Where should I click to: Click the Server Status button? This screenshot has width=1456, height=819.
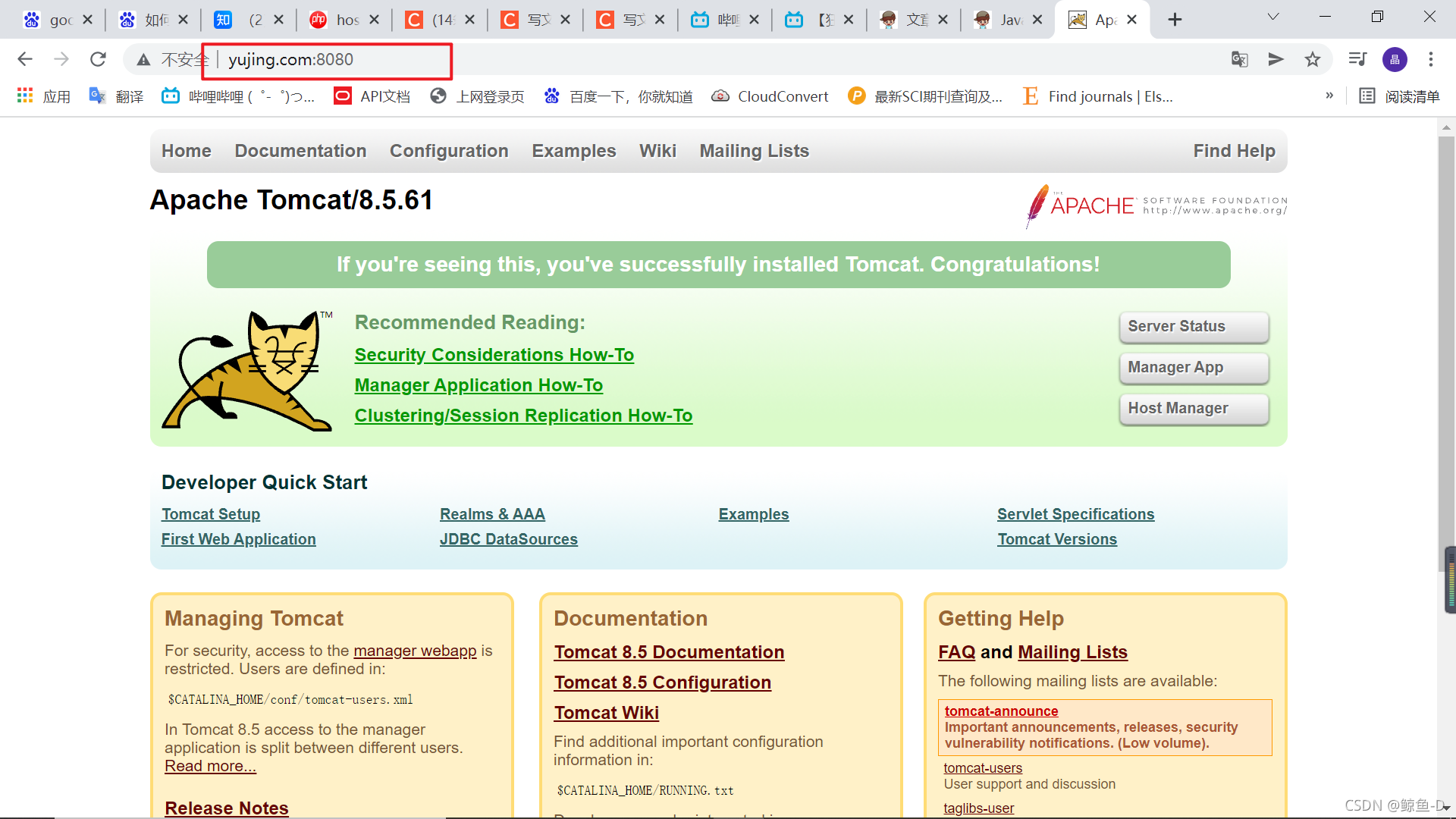coord(1194,327)
